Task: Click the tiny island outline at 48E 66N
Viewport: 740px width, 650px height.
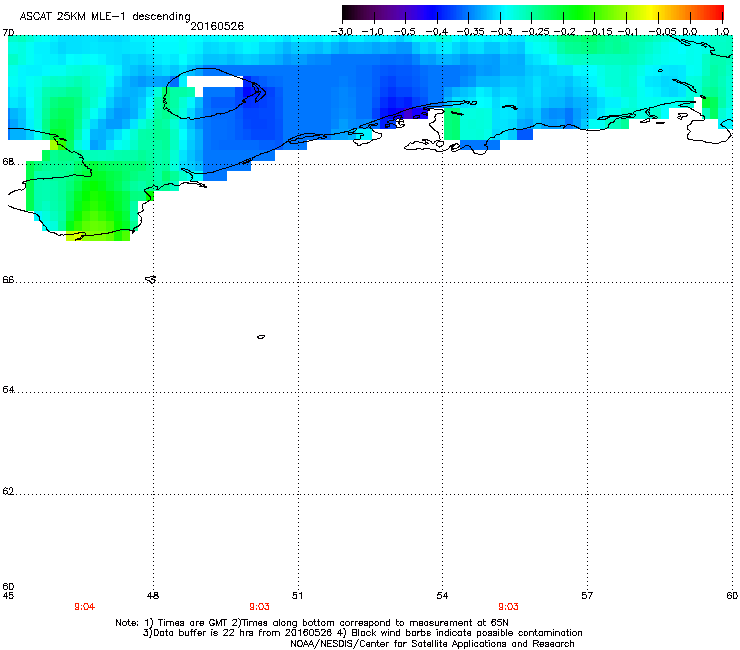Action: click(x=151, y=279)
